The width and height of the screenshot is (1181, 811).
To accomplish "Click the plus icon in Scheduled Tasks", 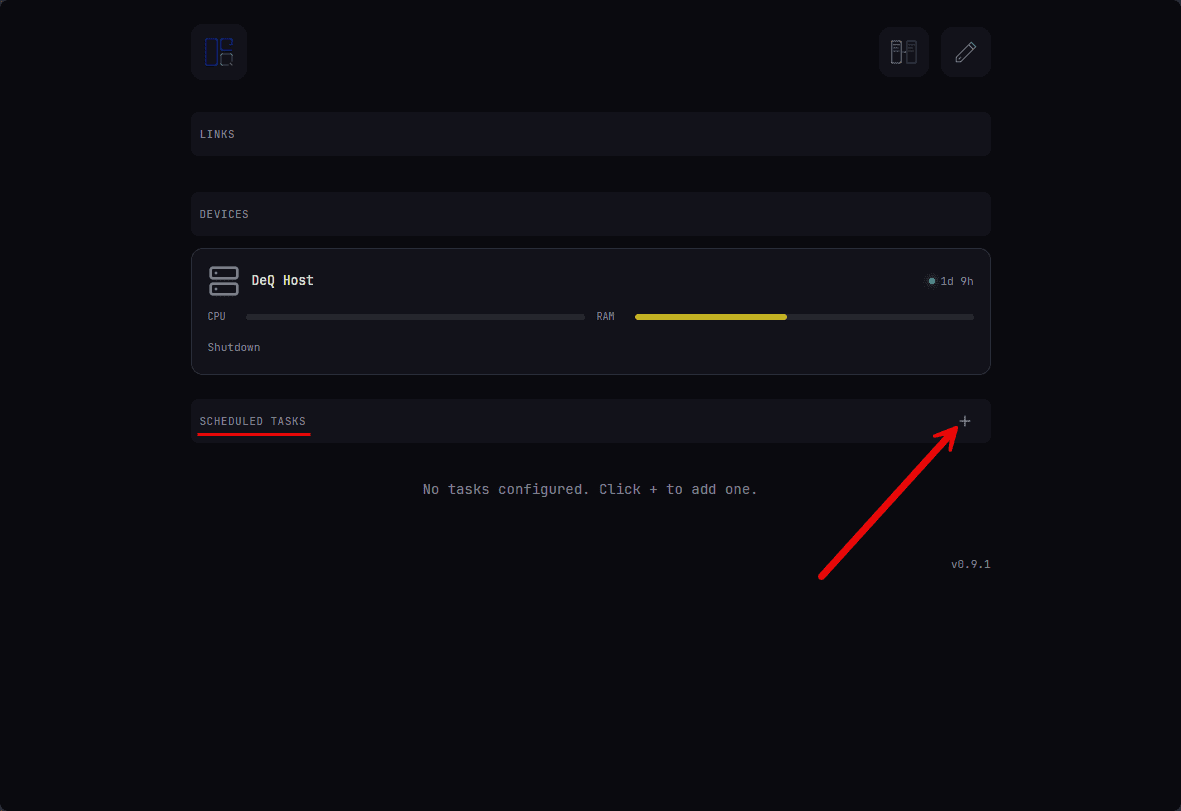I will coord(964,421).
